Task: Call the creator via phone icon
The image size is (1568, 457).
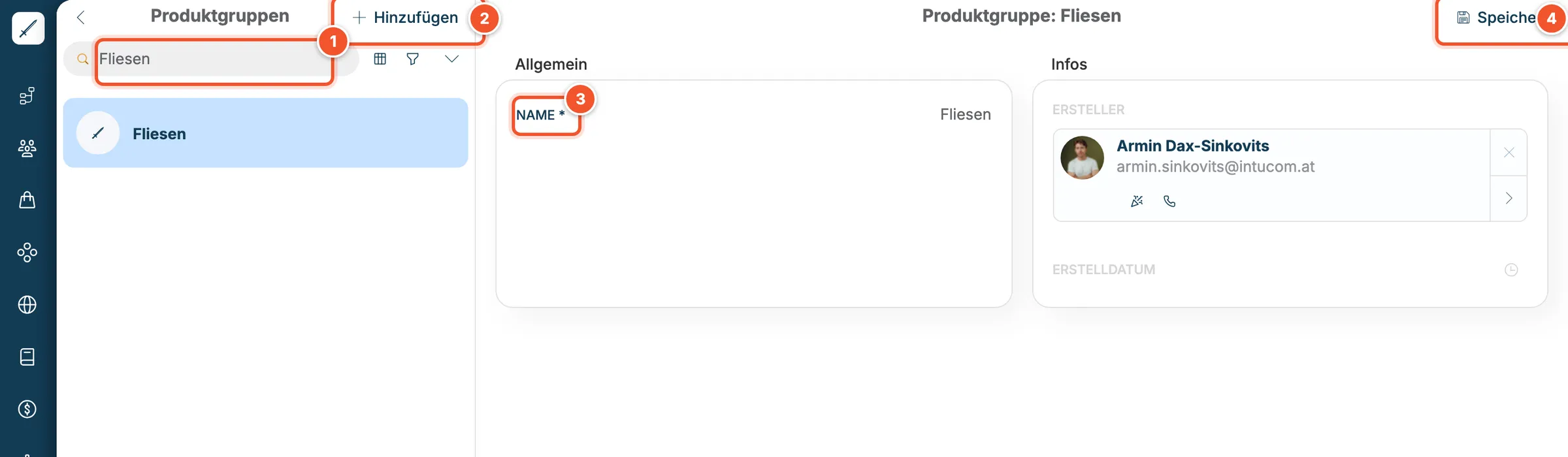Action: tap(1169, 201)
